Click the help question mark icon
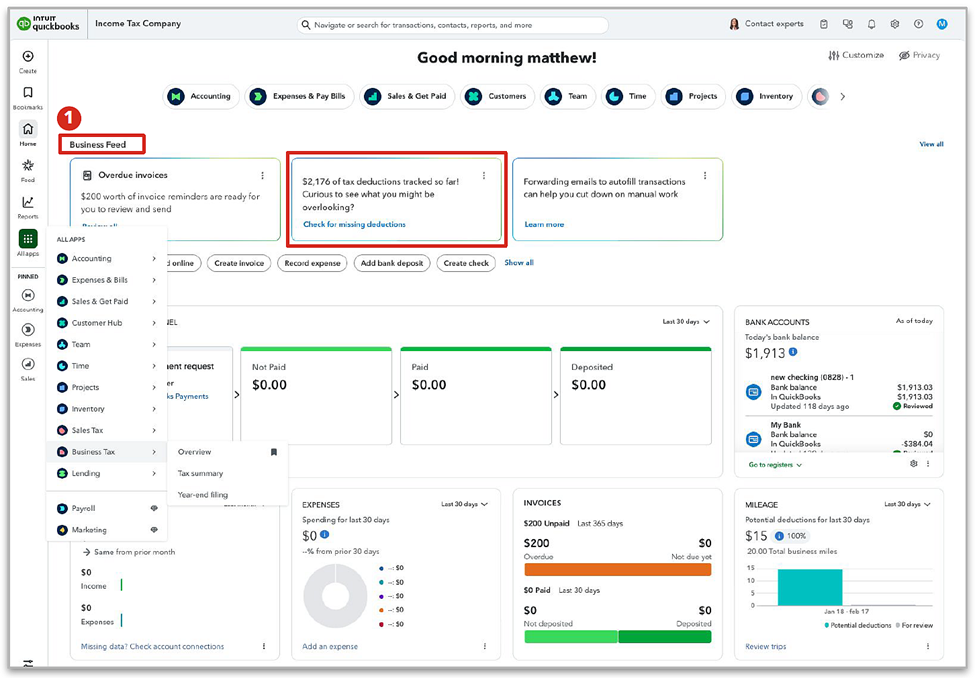 pyautogui.click(x=918, y=24)
